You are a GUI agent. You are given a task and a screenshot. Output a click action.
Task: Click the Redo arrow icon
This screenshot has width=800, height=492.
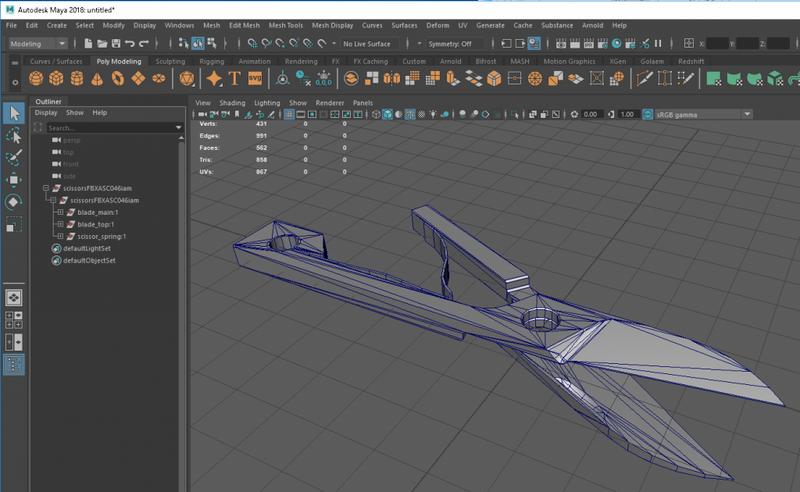coord(144,43)
